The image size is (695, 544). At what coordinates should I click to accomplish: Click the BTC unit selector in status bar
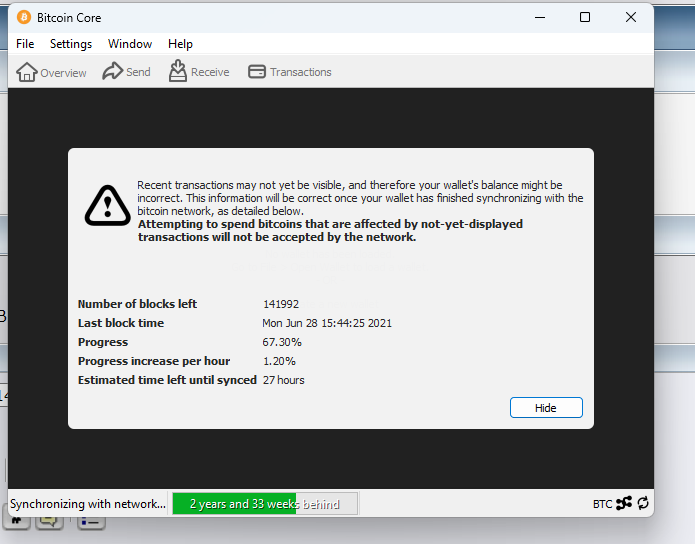pyautogui.click(x=602, y=504)
